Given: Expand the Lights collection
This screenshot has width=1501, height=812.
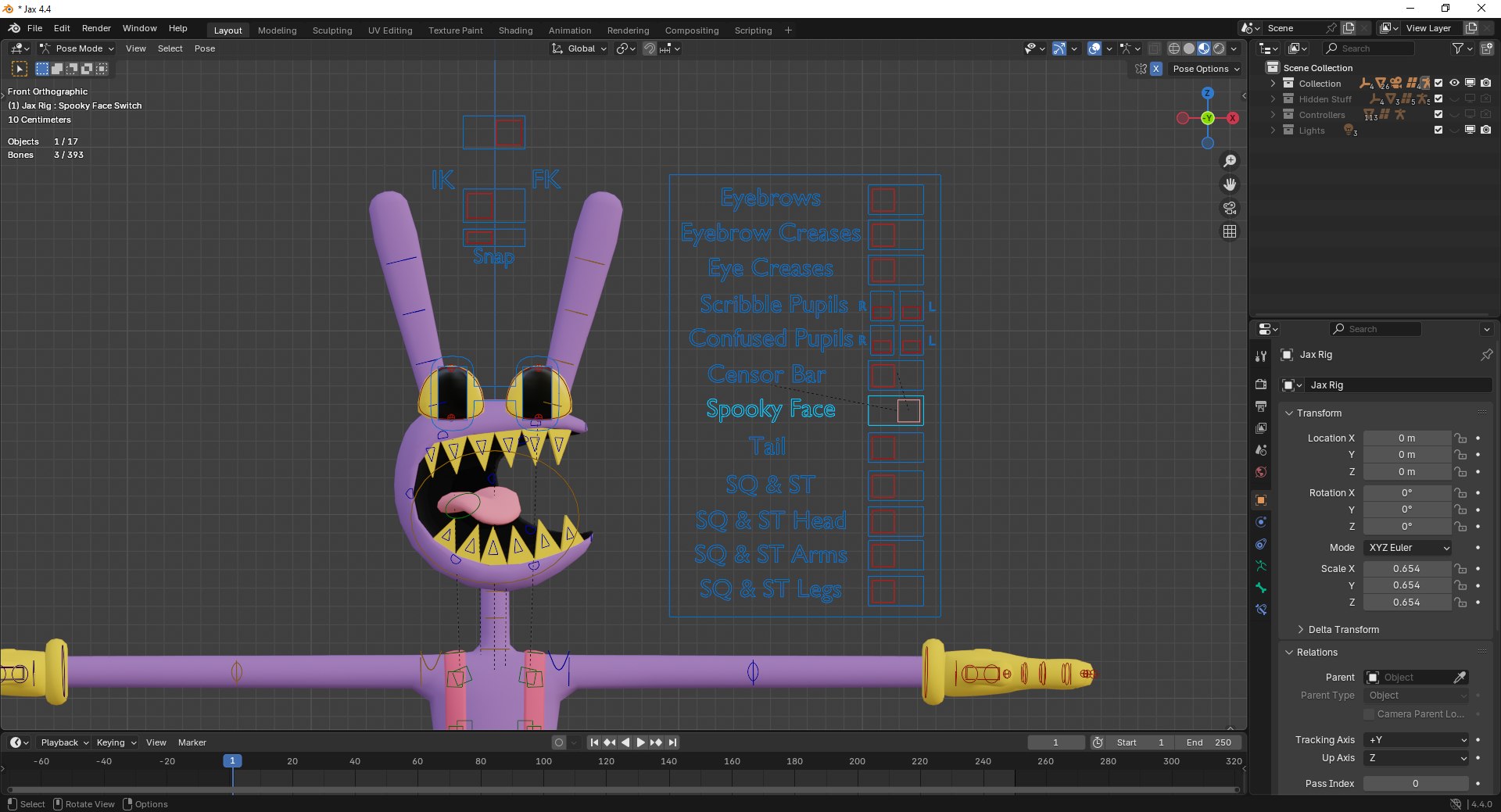Looking at the screenshot, I should coord(1273,130).
